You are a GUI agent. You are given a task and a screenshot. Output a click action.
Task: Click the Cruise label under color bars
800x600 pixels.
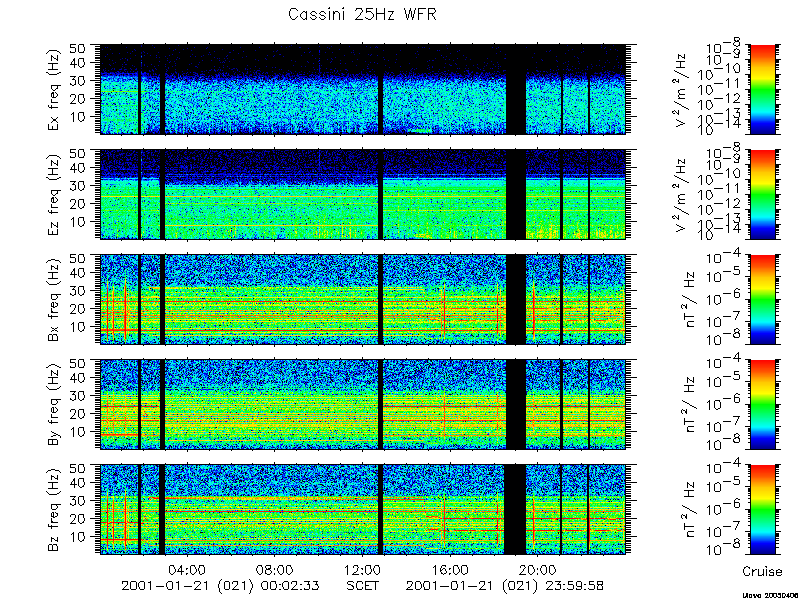[x=762, y=571]
